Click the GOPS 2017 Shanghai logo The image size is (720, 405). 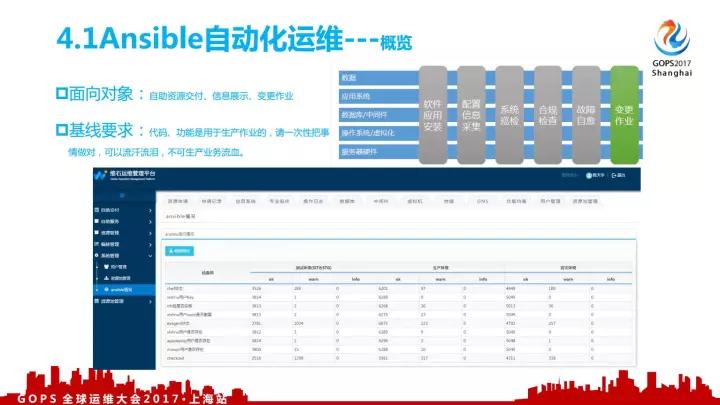tap(672, 48)
